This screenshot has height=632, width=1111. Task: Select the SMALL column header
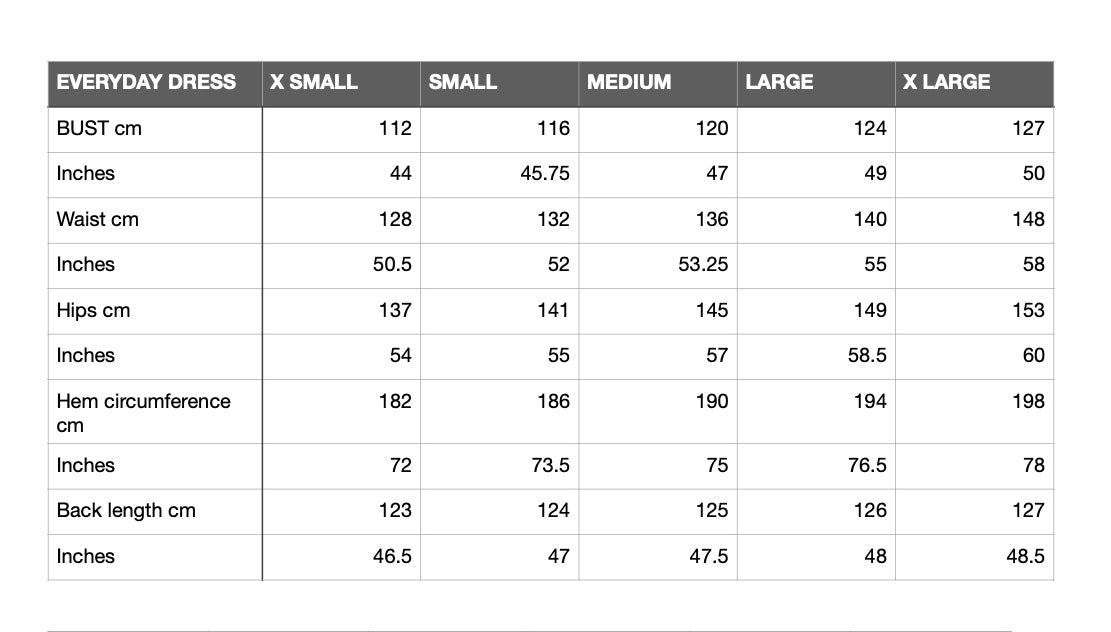[500, 84]
